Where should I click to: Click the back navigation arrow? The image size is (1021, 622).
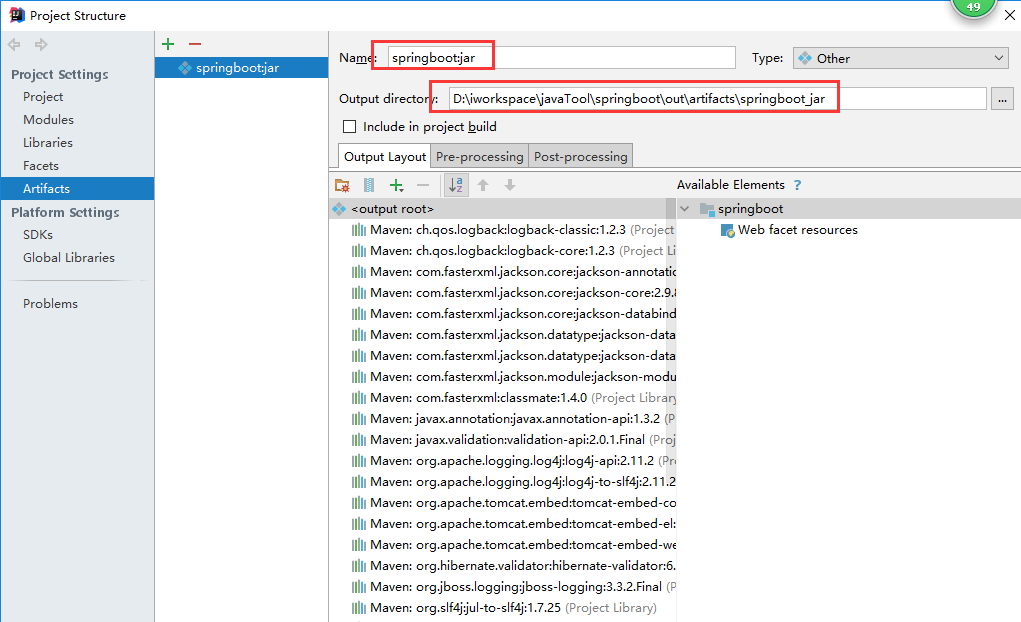click(x=14, y=44)
